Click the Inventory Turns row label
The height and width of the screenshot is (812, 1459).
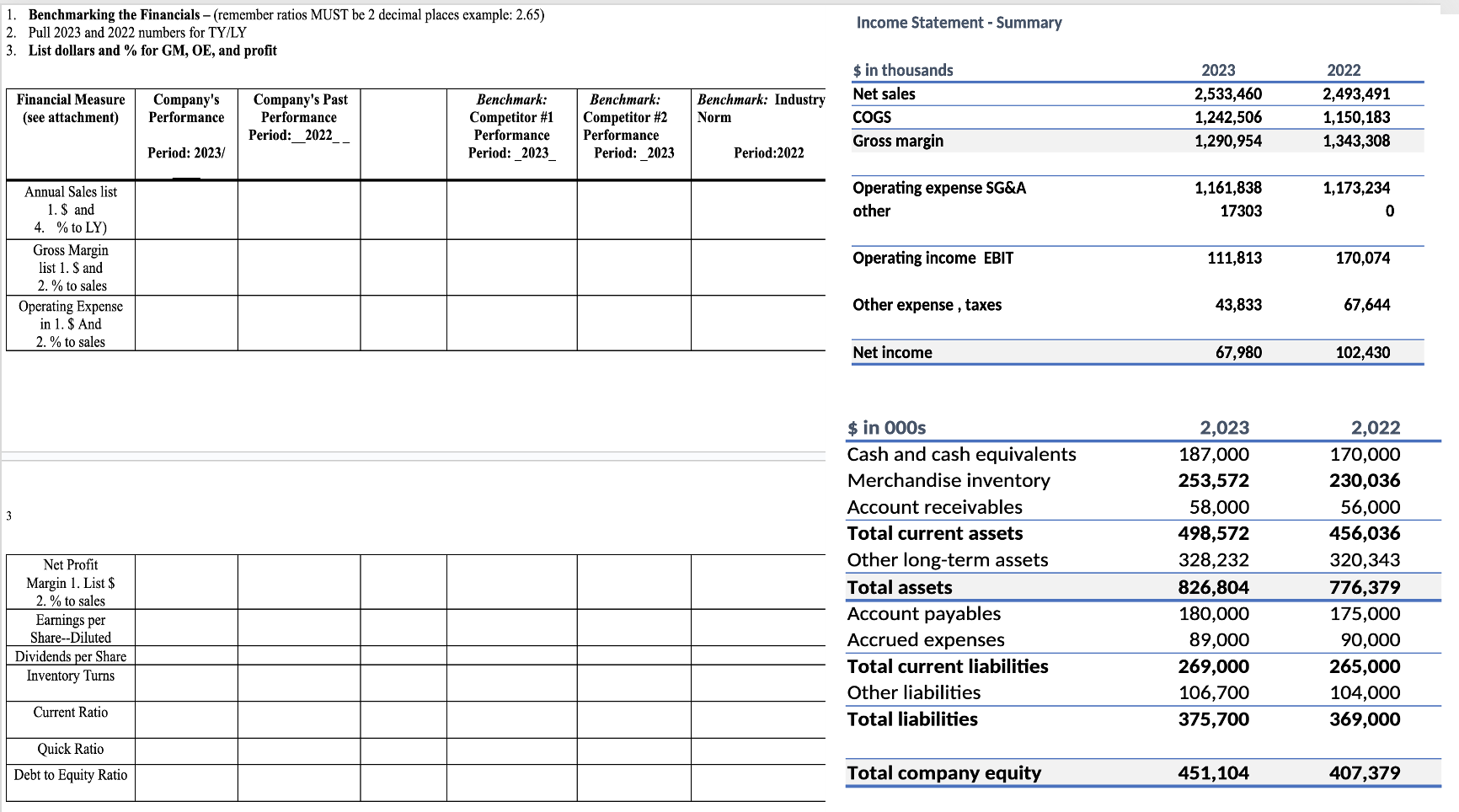point(70,676)
